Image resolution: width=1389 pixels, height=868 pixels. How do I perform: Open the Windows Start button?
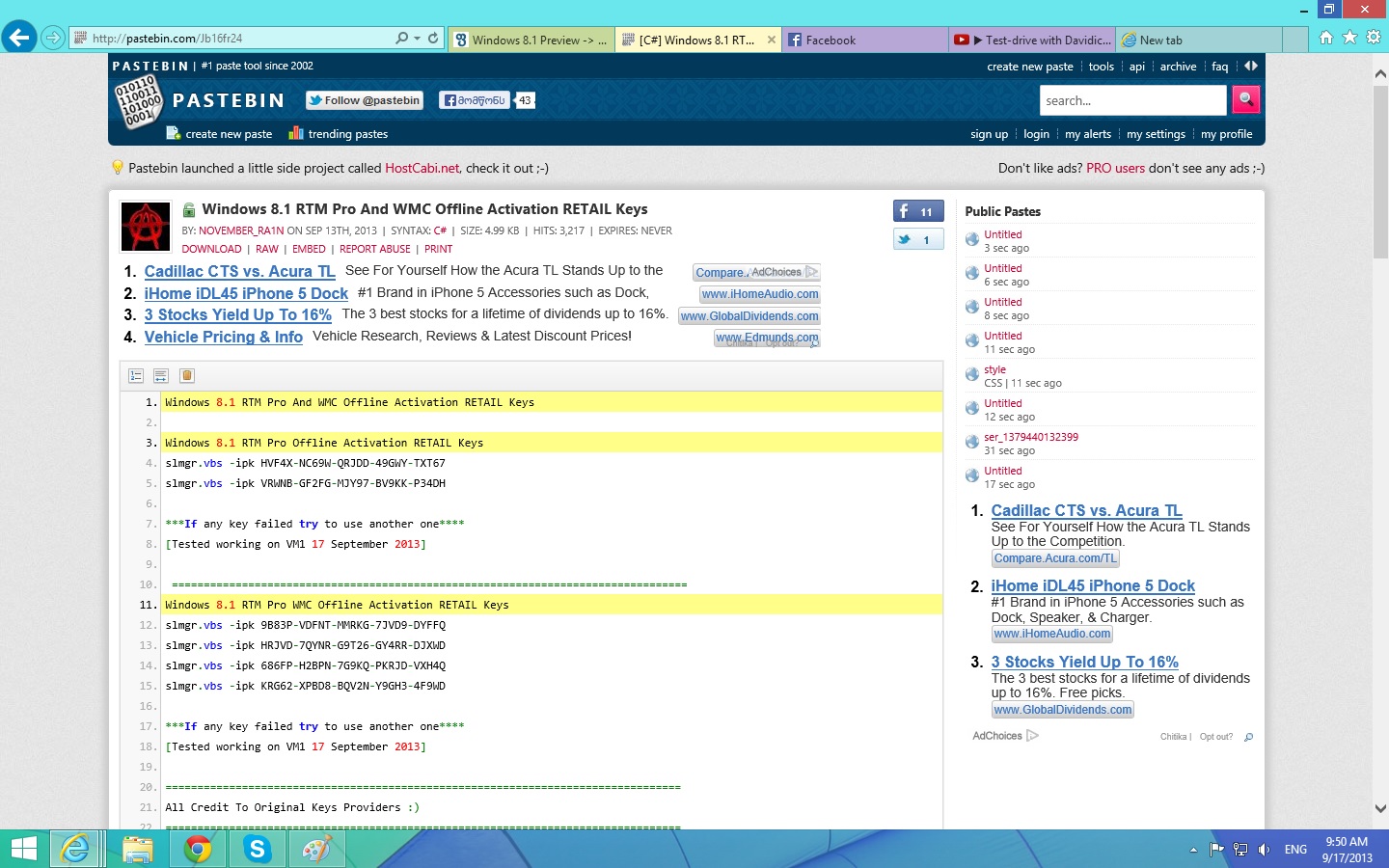[23, 849]
